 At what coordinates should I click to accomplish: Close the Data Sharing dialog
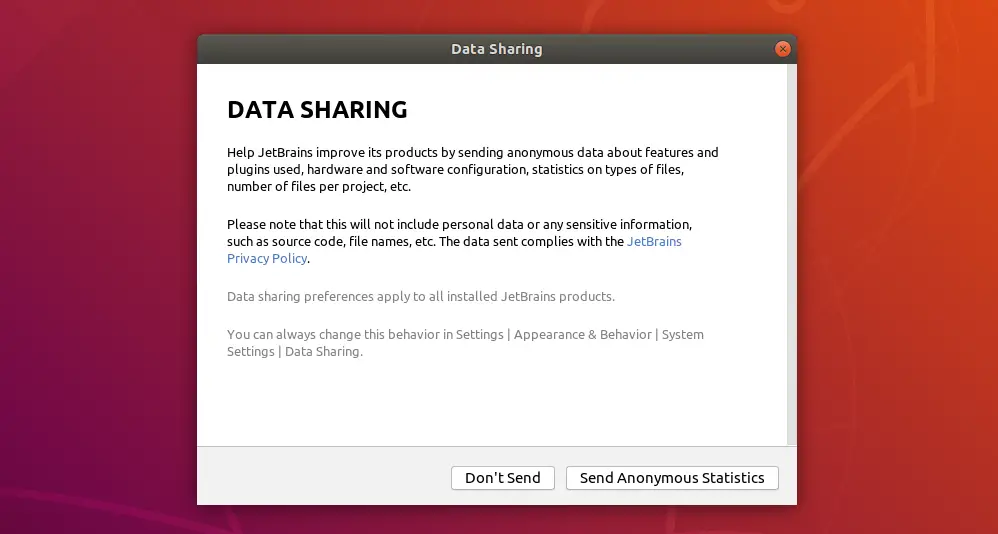[783, 49]
